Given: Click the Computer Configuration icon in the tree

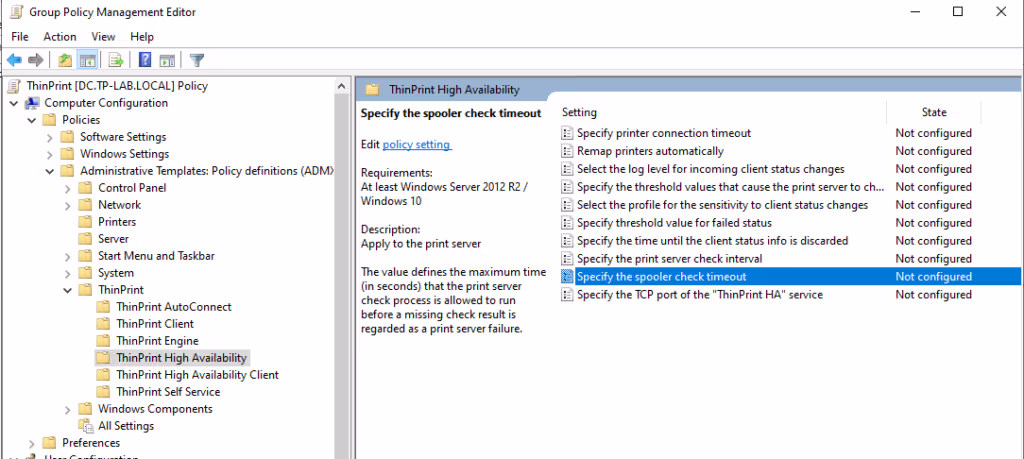Looking at the screenshot, I should pos(32,103).
